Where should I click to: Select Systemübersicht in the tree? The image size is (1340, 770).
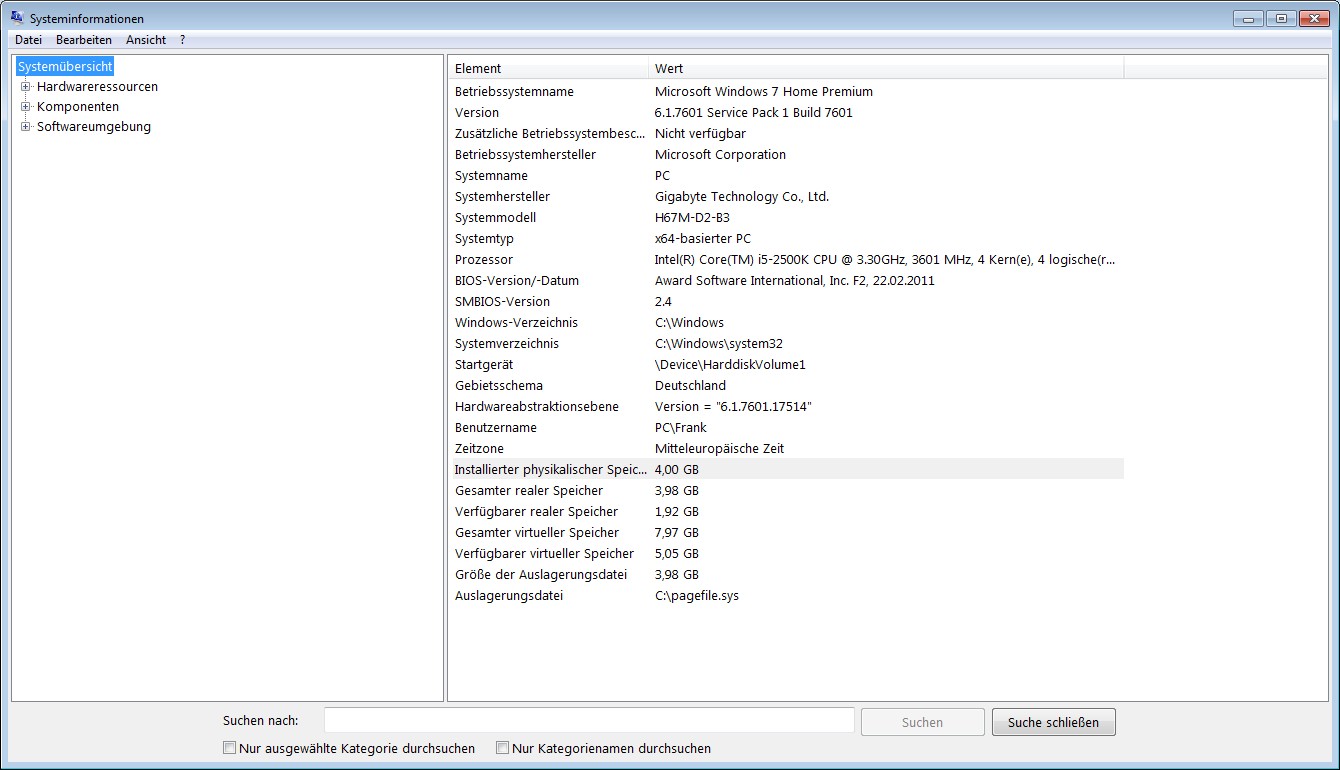click(65, 66)
